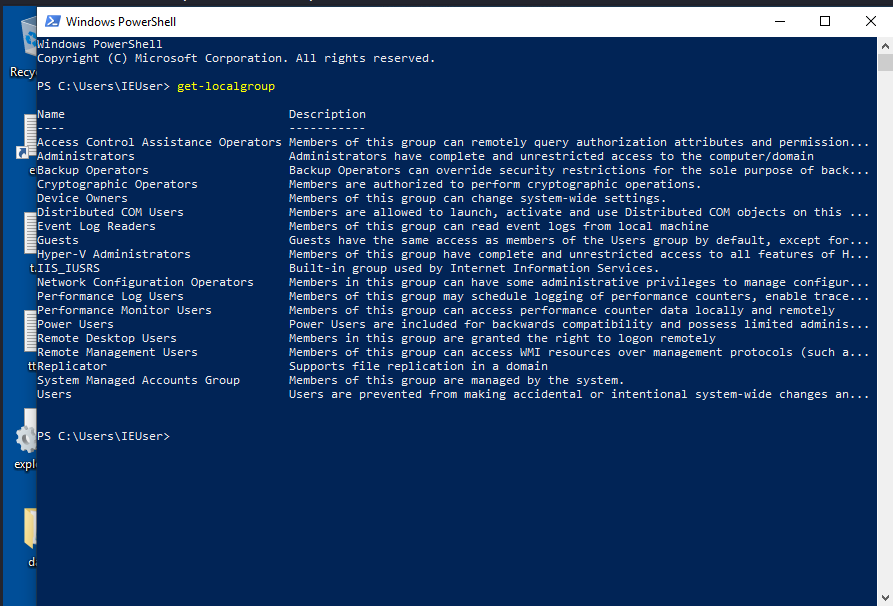Click the 'Device Owners' group name
This screenshot has width=893, height=606.
point(83,198)
